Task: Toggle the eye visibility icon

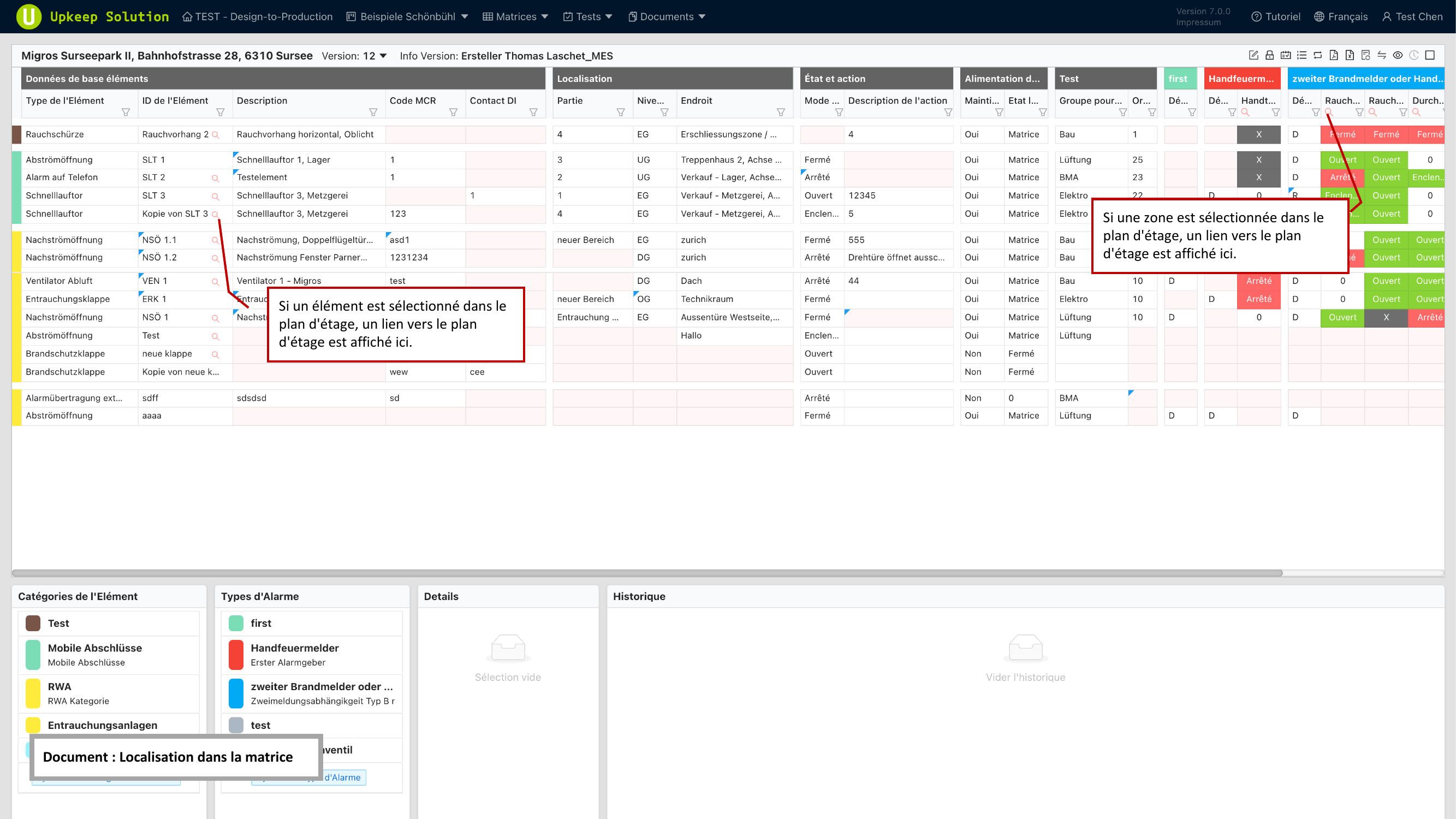Action: [x=1398, y=55]
